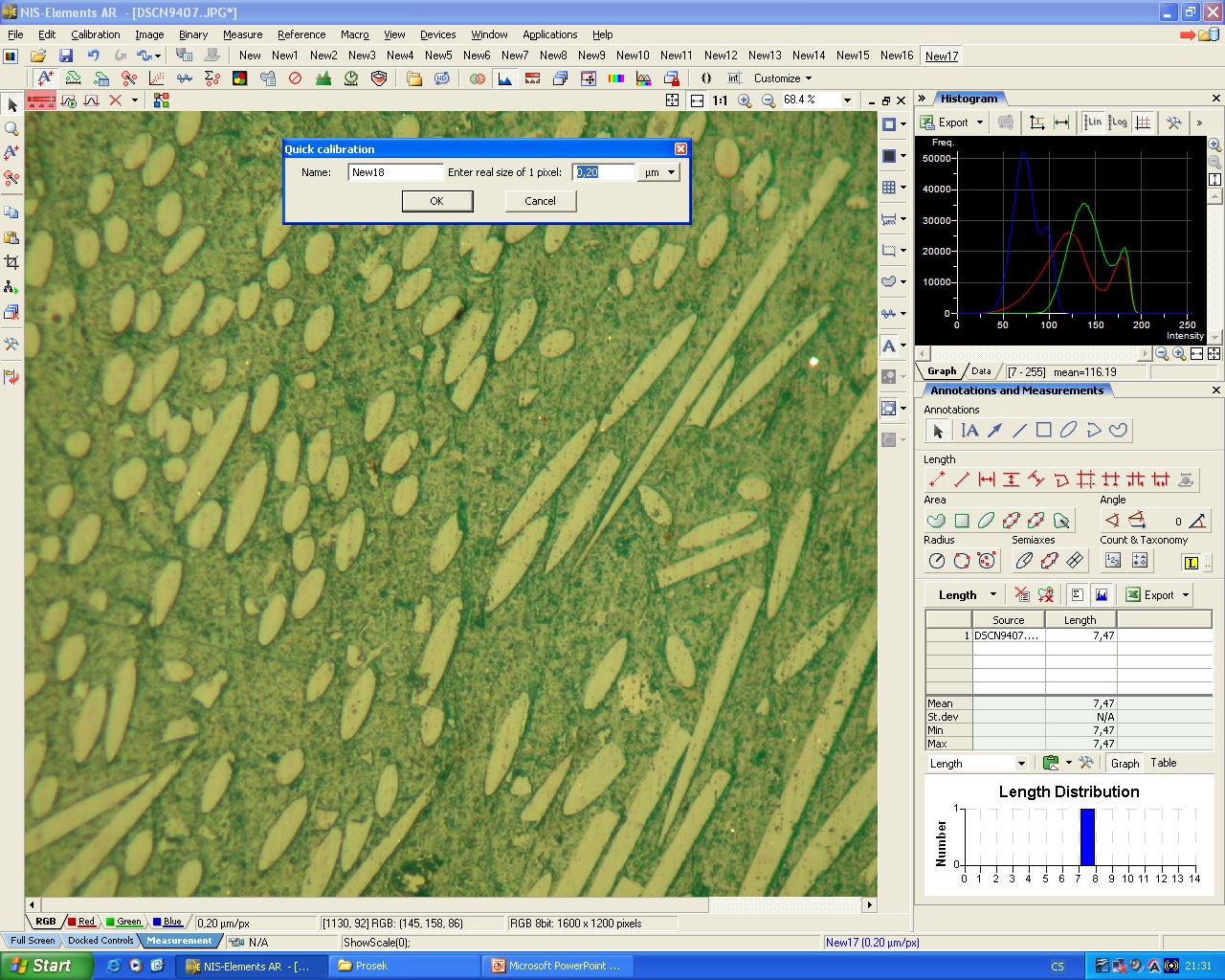The width and height of the screenshot is (1225, 980).
Task: Switch to Prosek folder in taskbar
Action: point(405,966)
